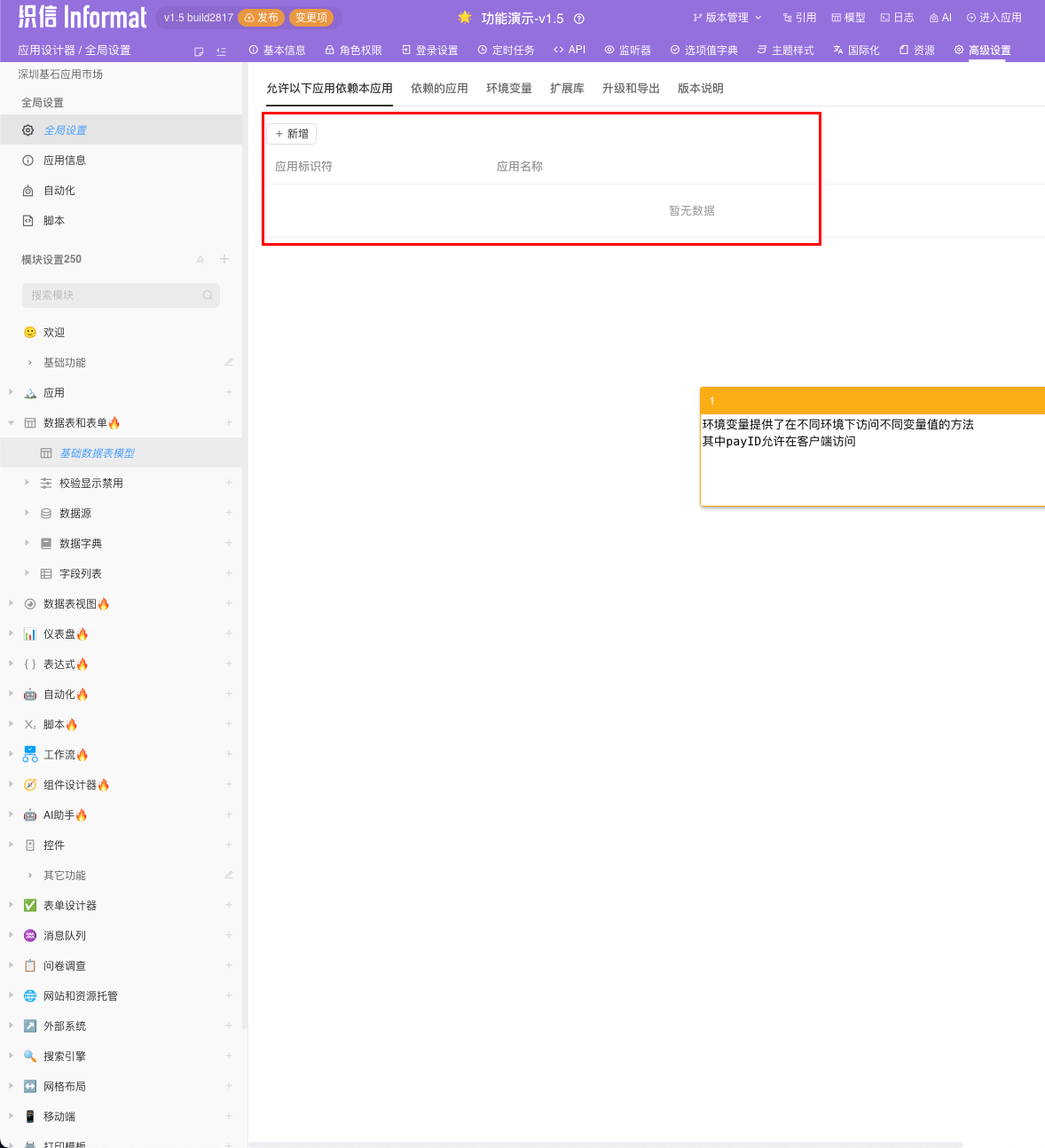
Task: Select 应用信息 in the sidebar
Action: point(65,161)
